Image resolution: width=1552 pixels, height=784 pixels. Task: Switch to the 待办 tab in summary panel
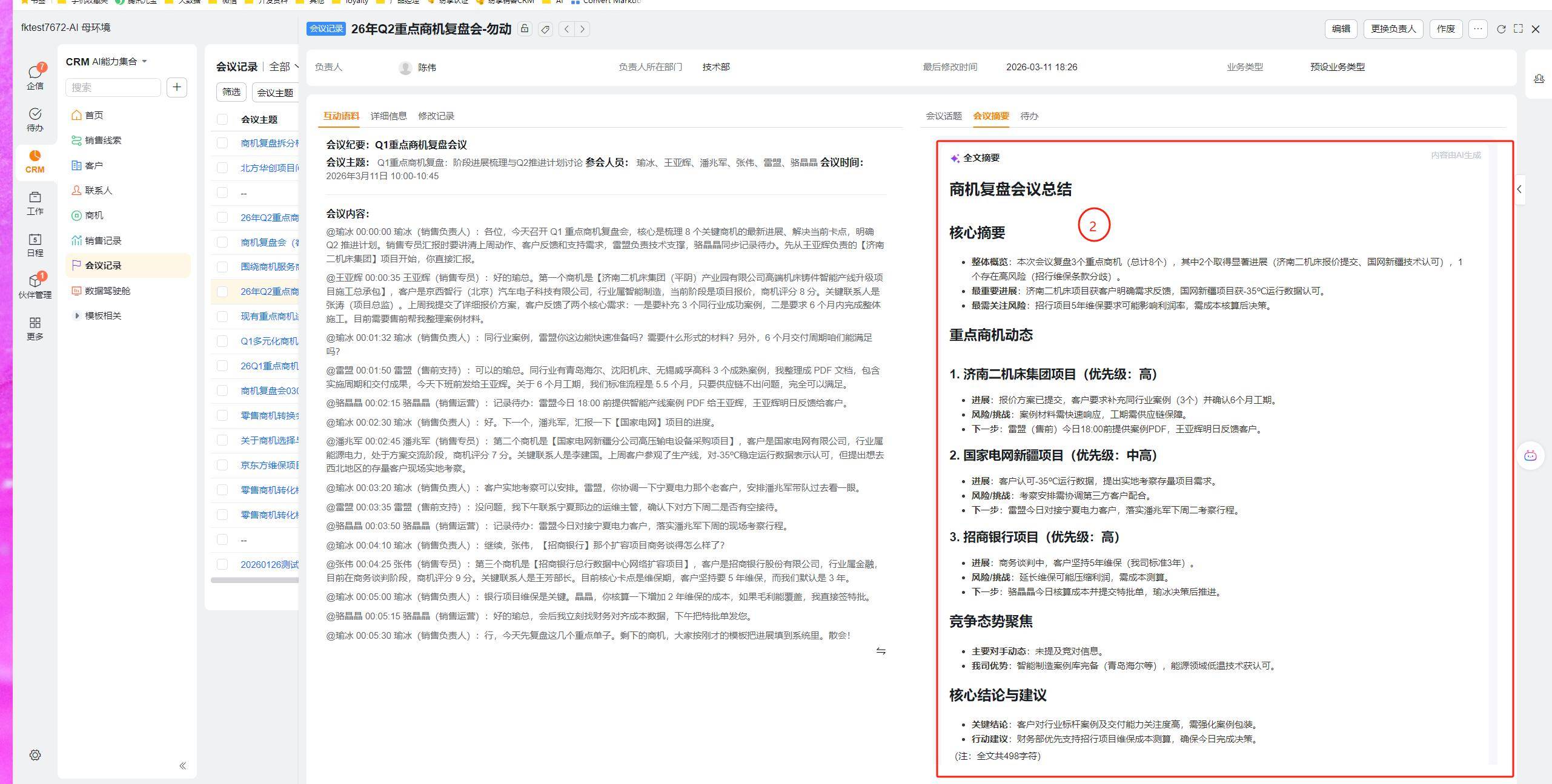(x=1029, y=116)
